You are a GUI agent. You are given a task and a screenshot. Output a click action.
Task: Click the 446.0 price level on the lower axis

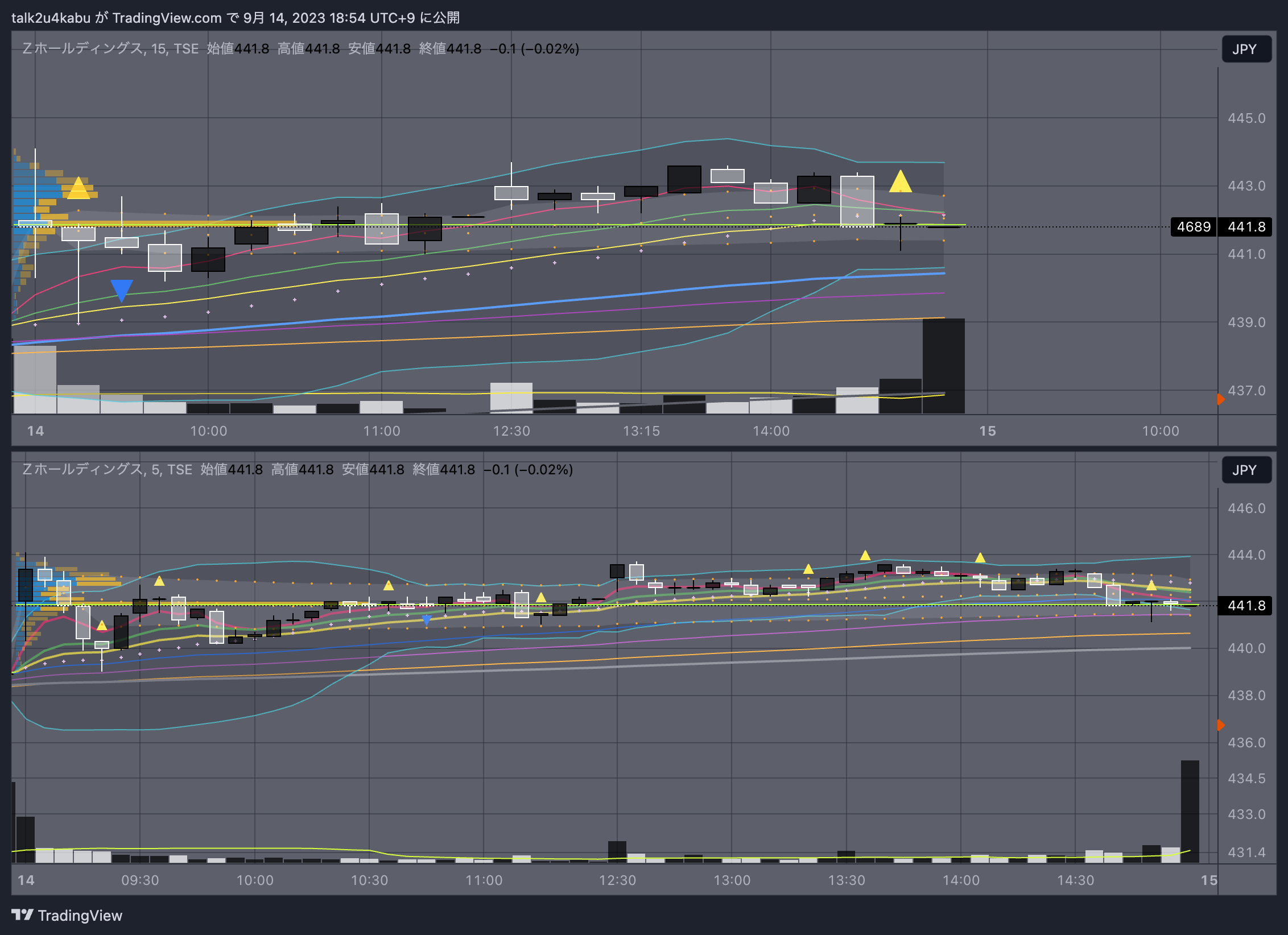(x=1246, y=508)
